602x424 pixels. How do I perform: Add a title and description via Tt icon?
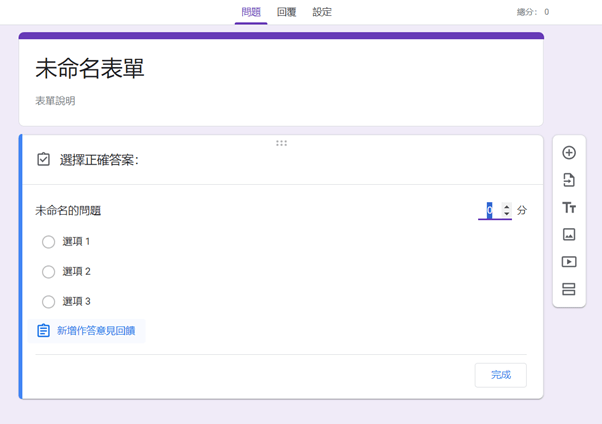(x=569, y=207)
